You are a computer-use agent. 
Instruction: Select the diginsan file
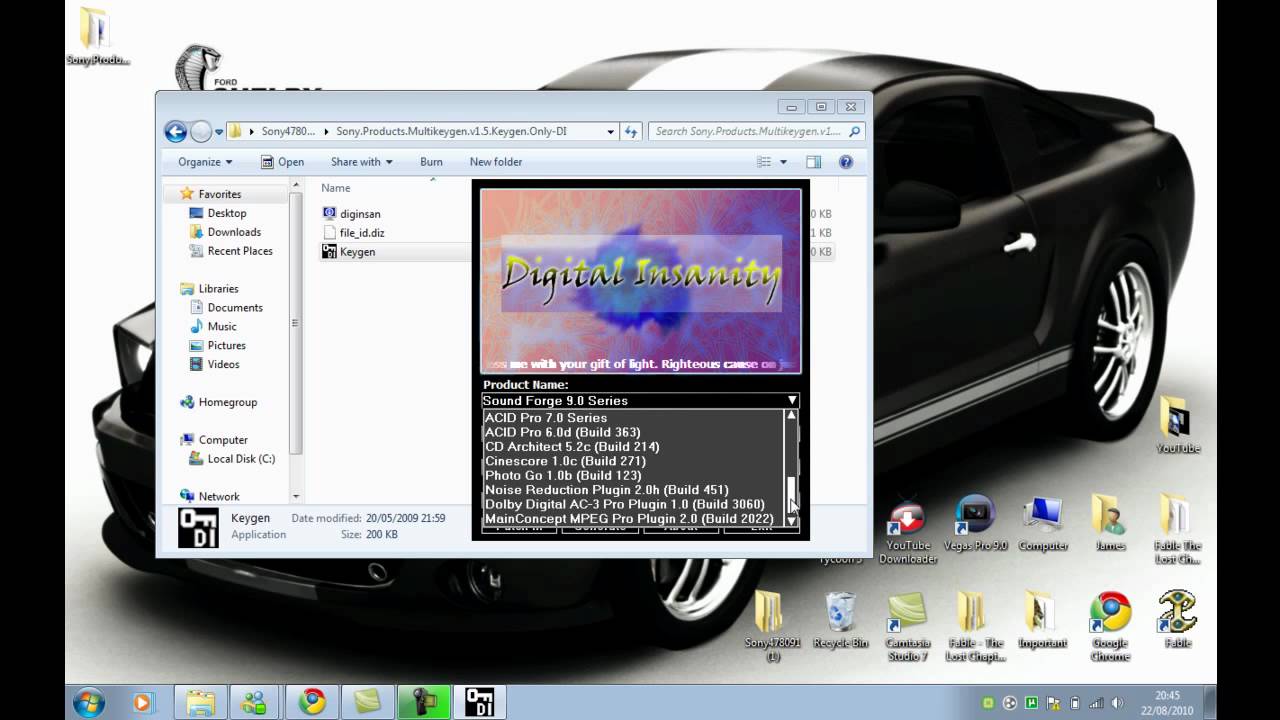click(352, 213)
